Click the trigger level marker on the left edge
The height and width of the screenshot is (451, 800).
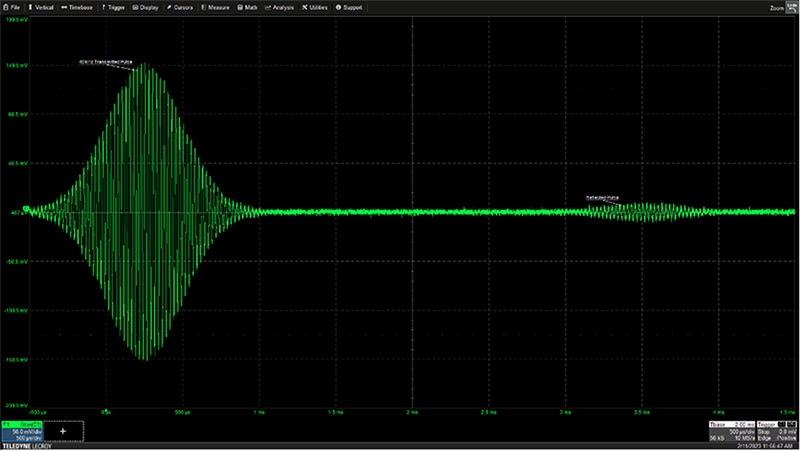pyautogui.click(x=27, y=211)
